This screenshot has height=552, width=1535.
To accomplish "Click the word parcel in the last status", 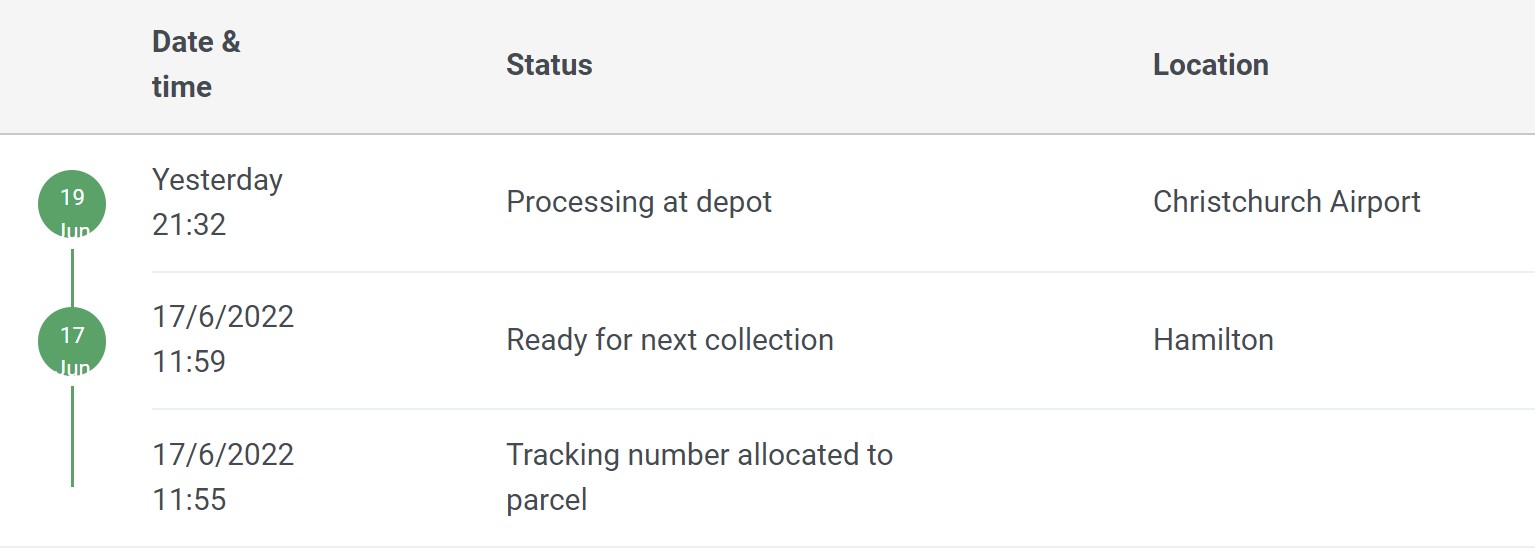I will coord(546,499).
